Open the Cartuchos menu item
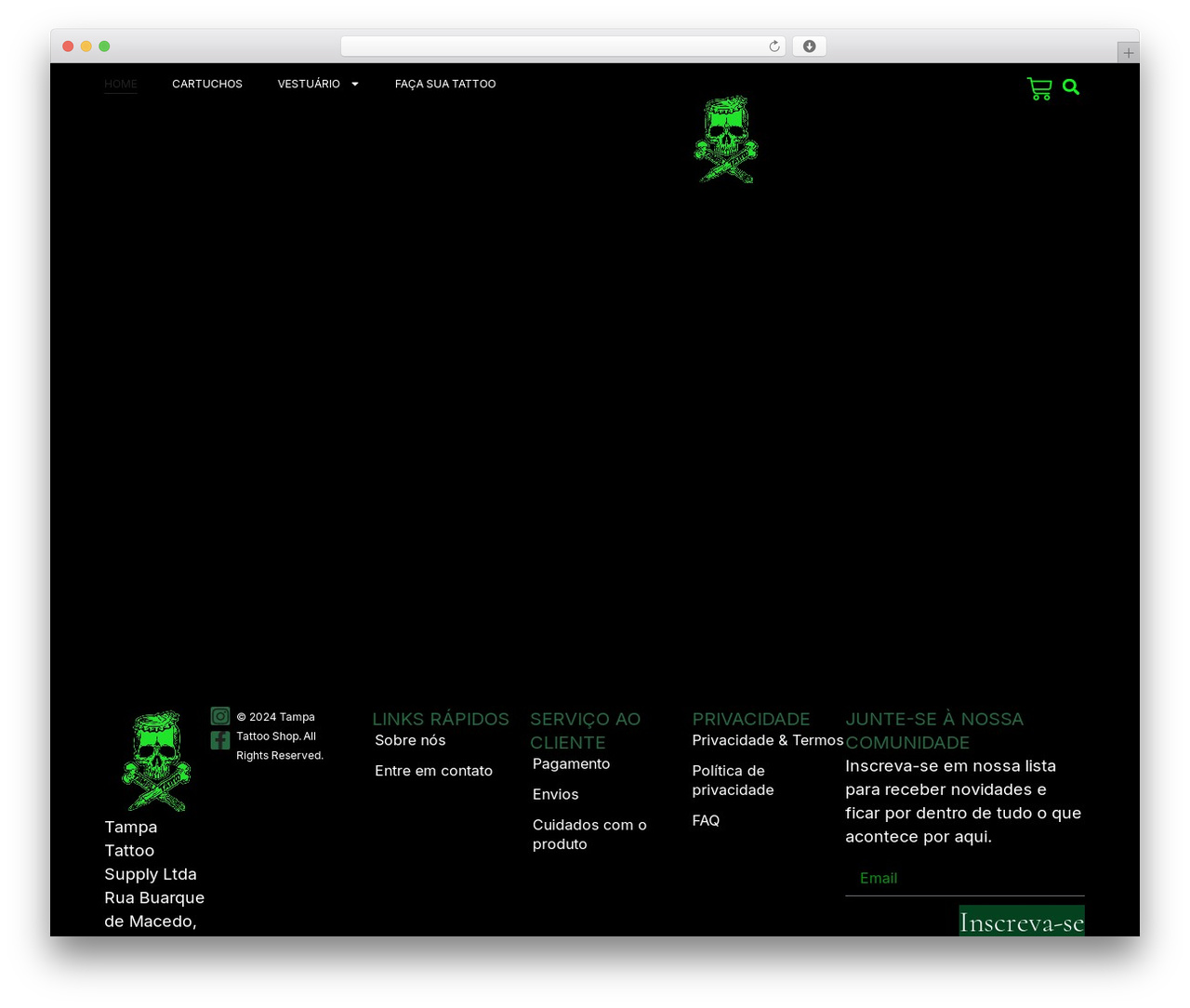 (207, 84)
